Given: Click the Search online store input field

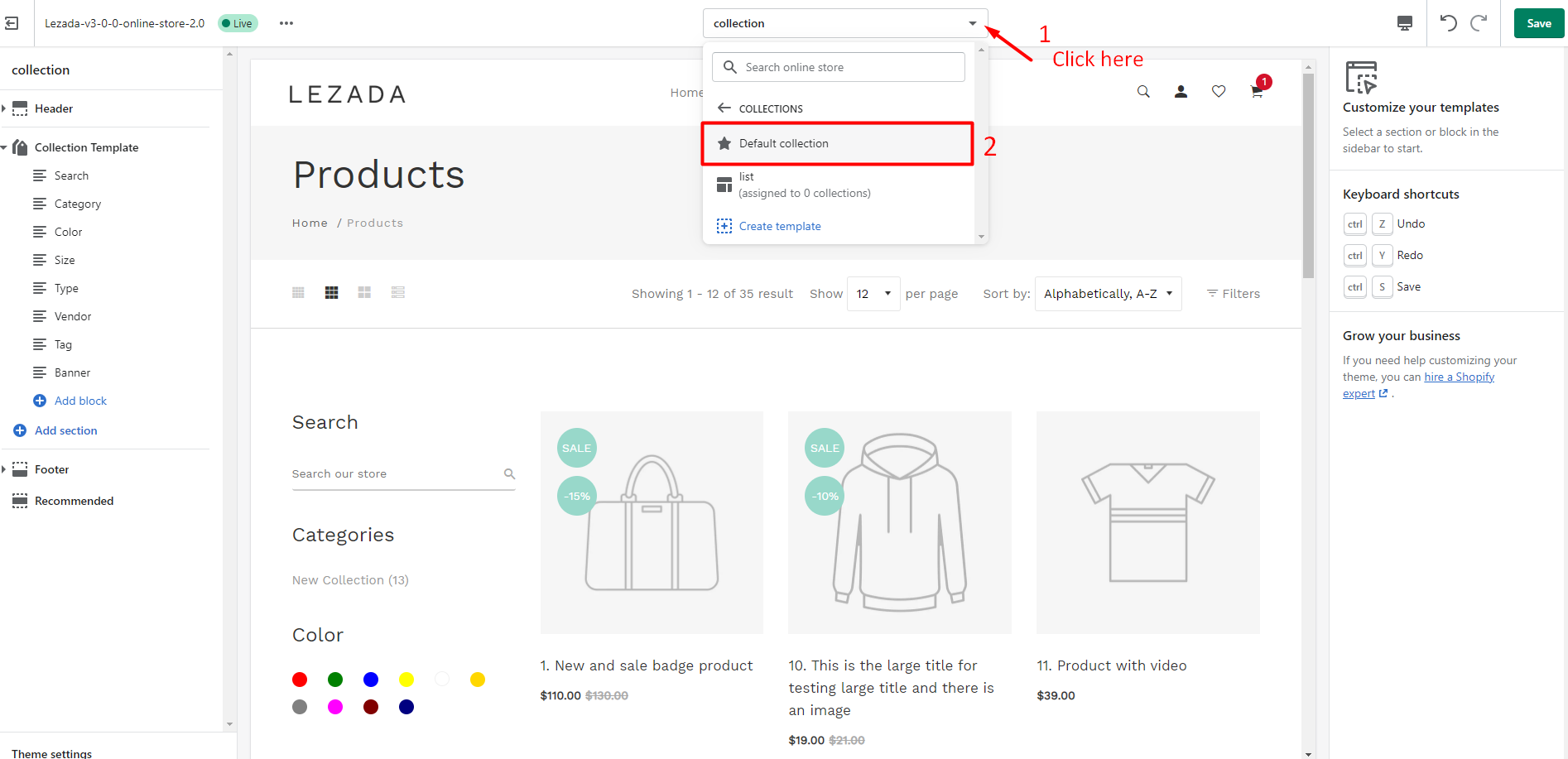Looking at the screenshot, I should coord(838,67).
